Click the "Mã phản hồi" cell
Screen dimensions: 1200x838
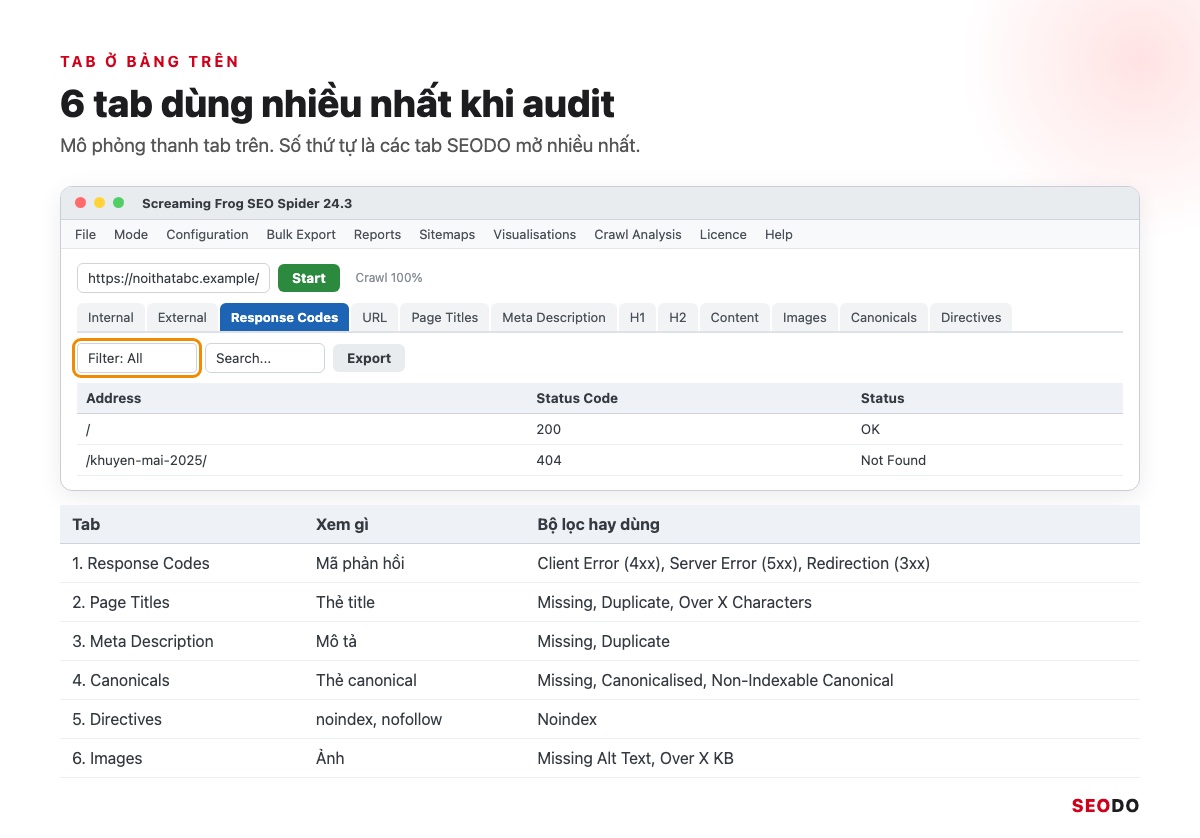(x=360, y=563)
